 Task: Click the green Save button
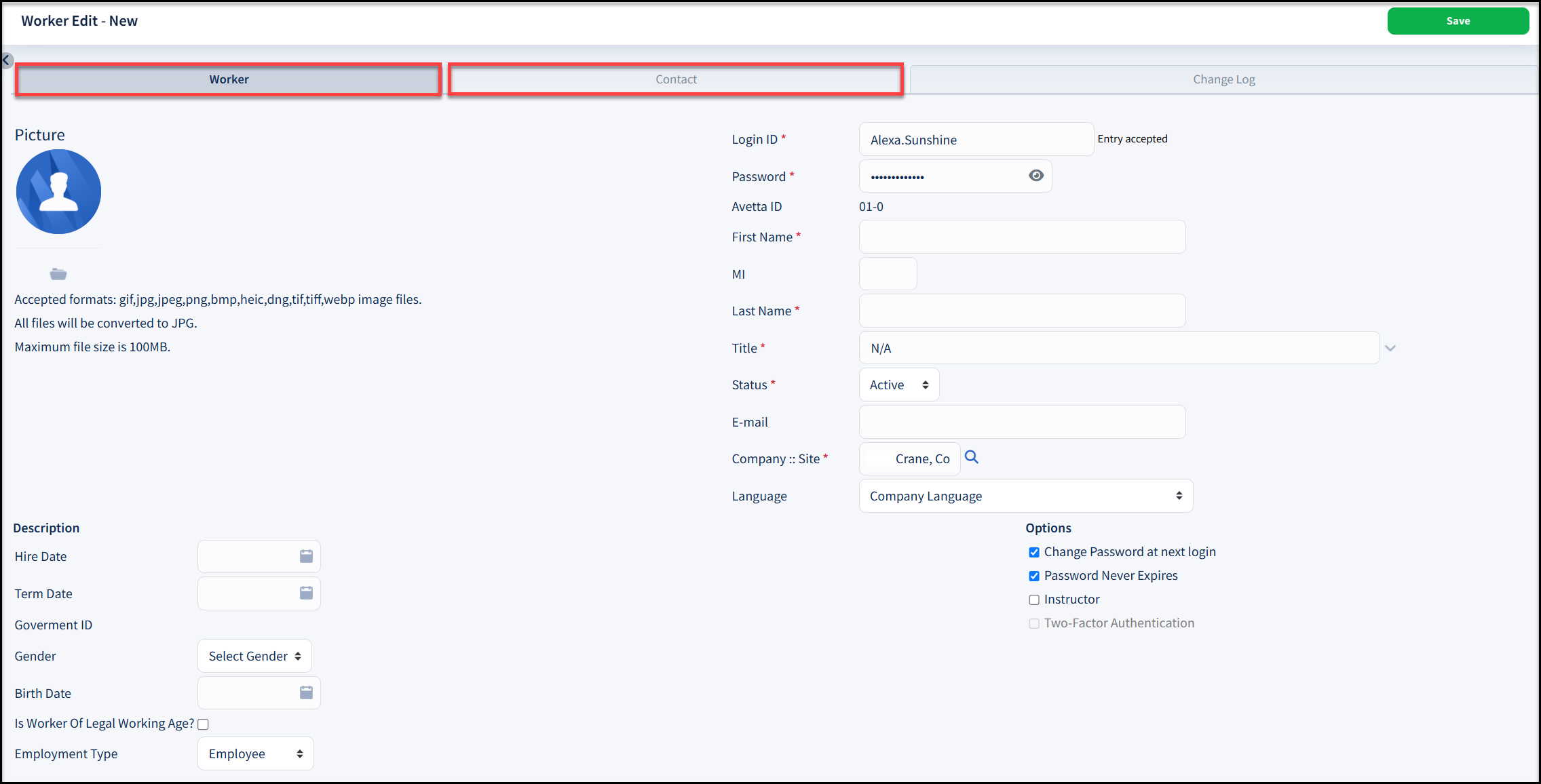pyautogui.click(x=1458, y=21)
